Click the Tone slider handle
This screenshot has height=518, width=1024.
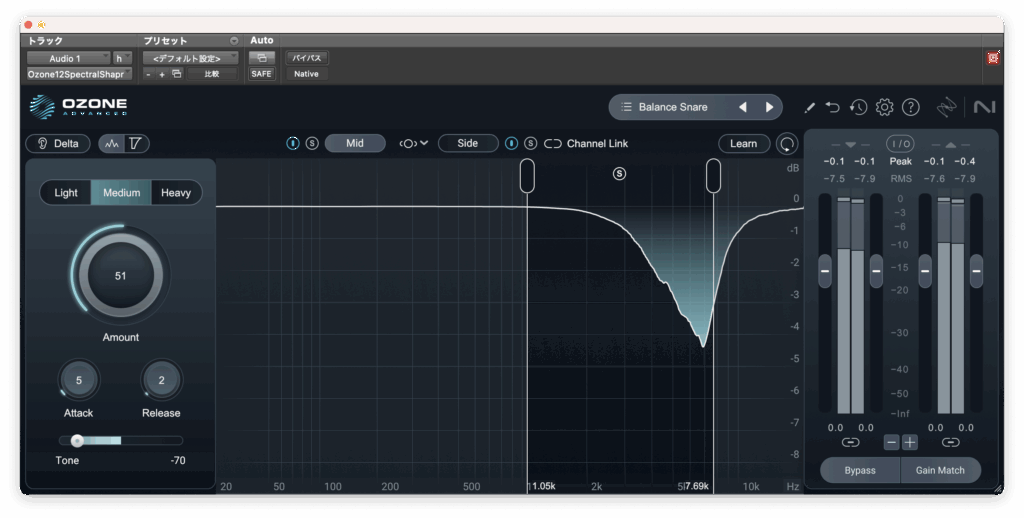tap(77, 440)
